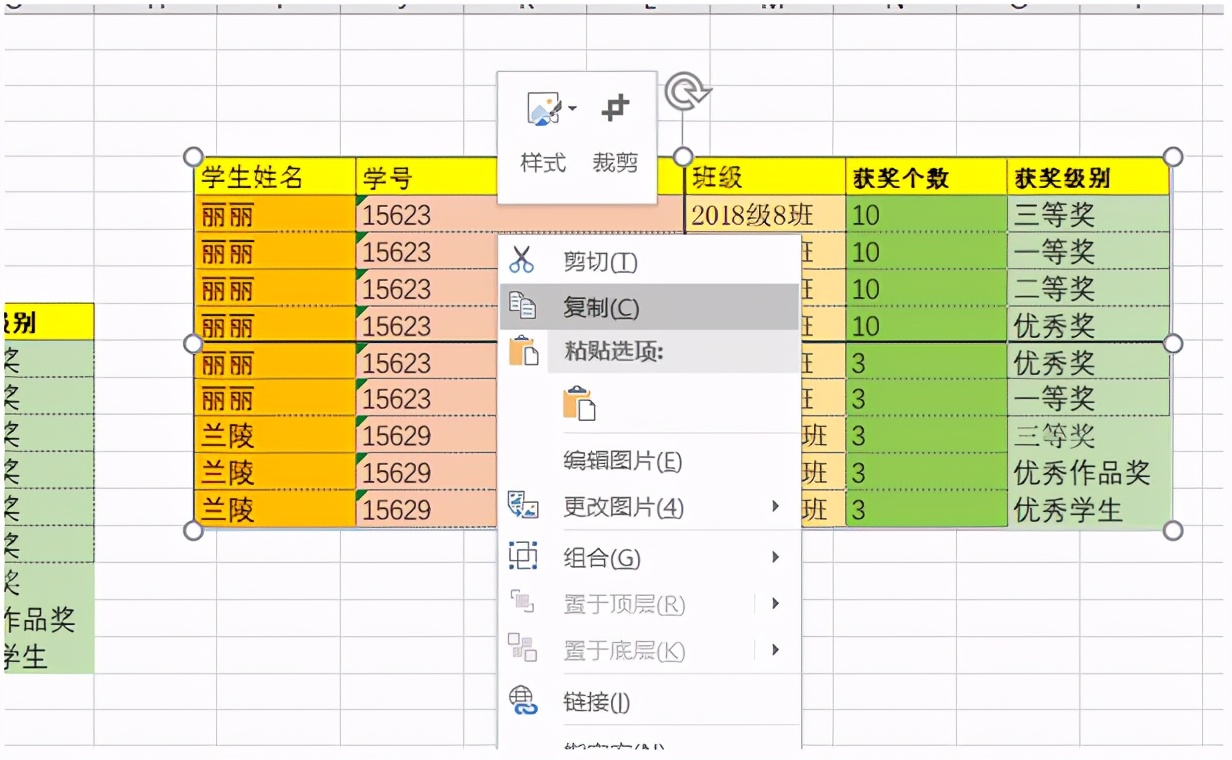Click the 班级 header cell
This screenshot has height=760, width=1232.
click(766, 177)
